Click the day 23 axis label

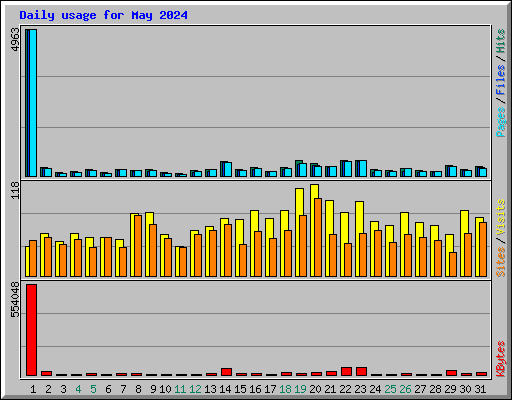point(360,389)
